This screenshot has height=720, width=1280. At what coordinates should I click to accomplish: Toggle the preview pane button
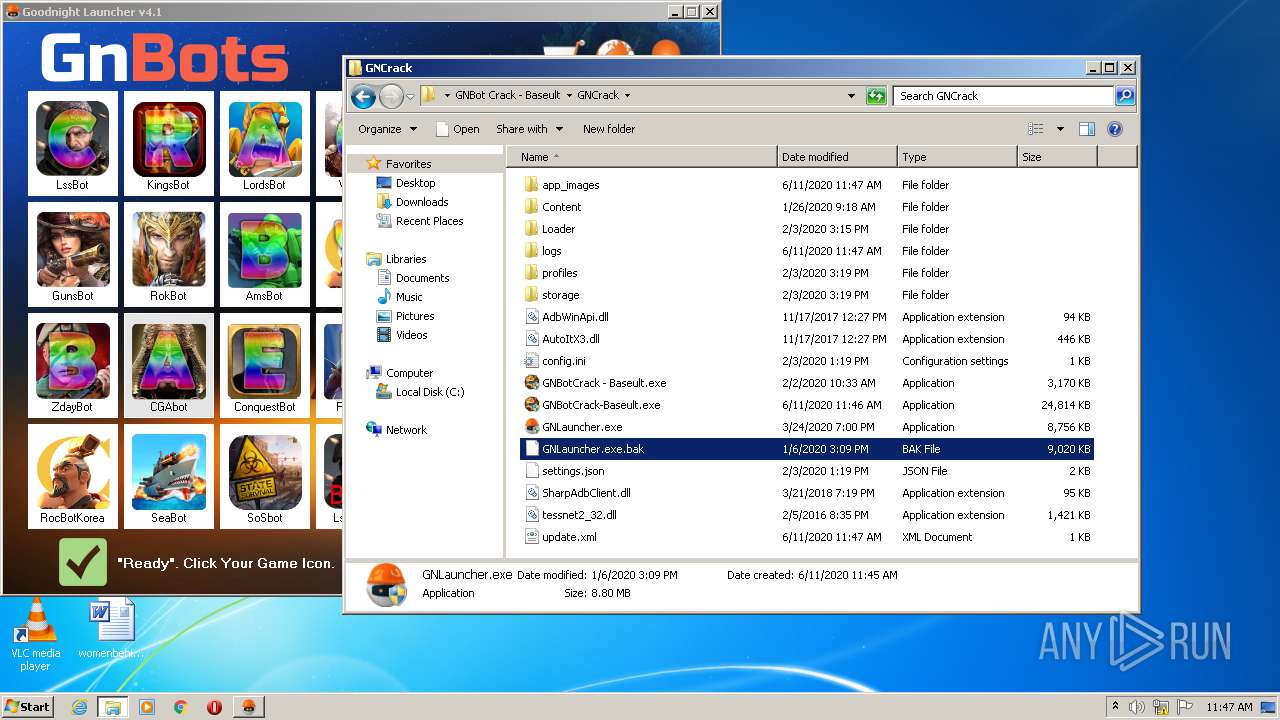[1087, 129]
